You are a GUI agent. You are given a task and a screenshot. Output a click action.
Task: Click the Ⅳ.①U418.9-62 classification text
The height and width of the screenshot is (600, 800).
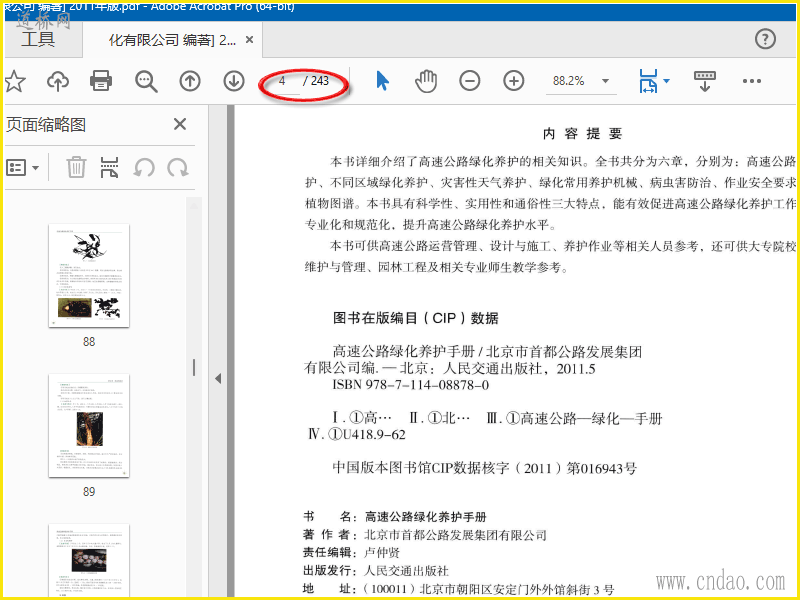(x=357, y=435)
